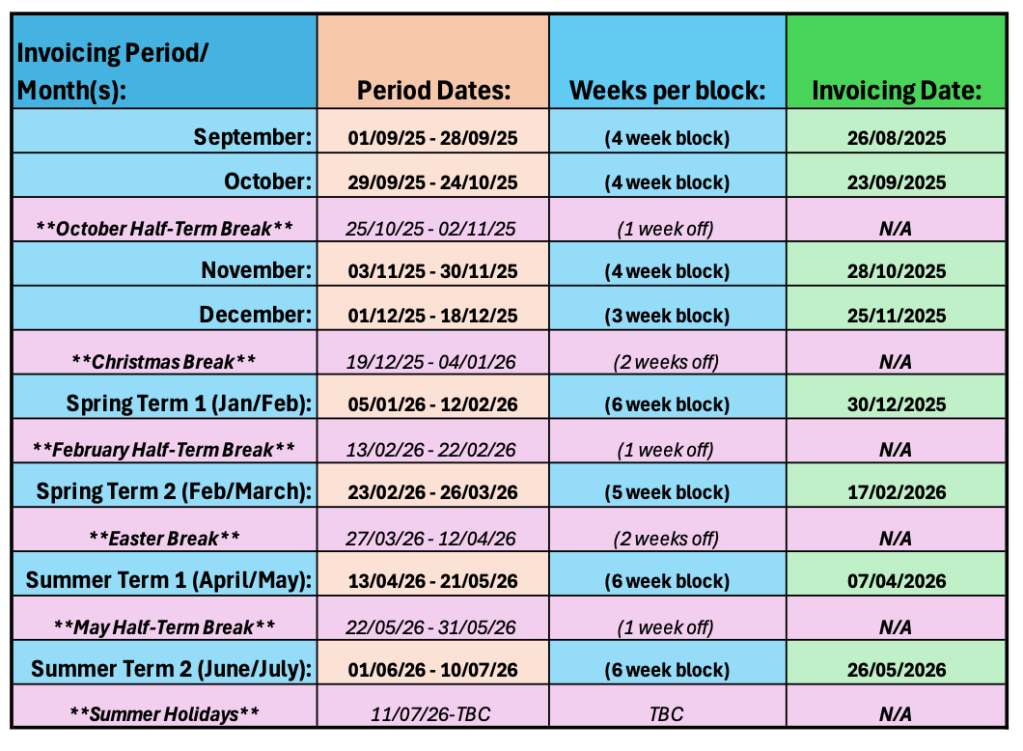Select the "Easter Break" row label

click(x=164, y=538)
